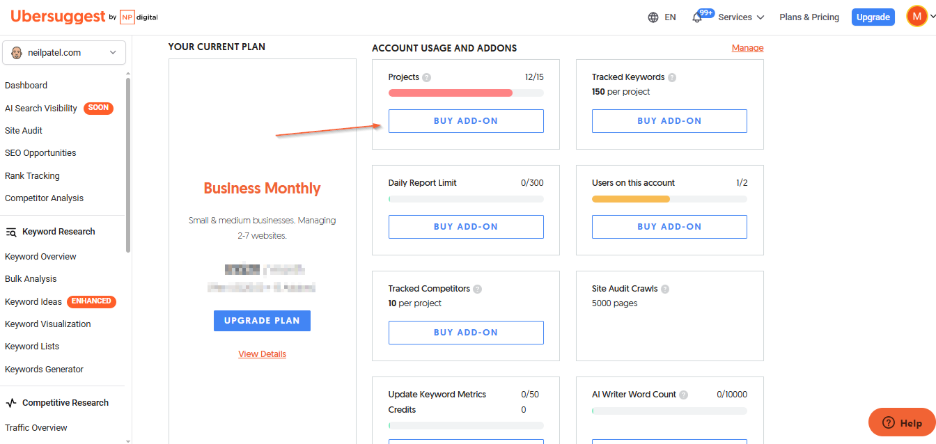Image resolution: width=936 pixels, height=444 pixels.
Task: Click help icon next to Site Audit Crawls
Action: click(665, 289)
